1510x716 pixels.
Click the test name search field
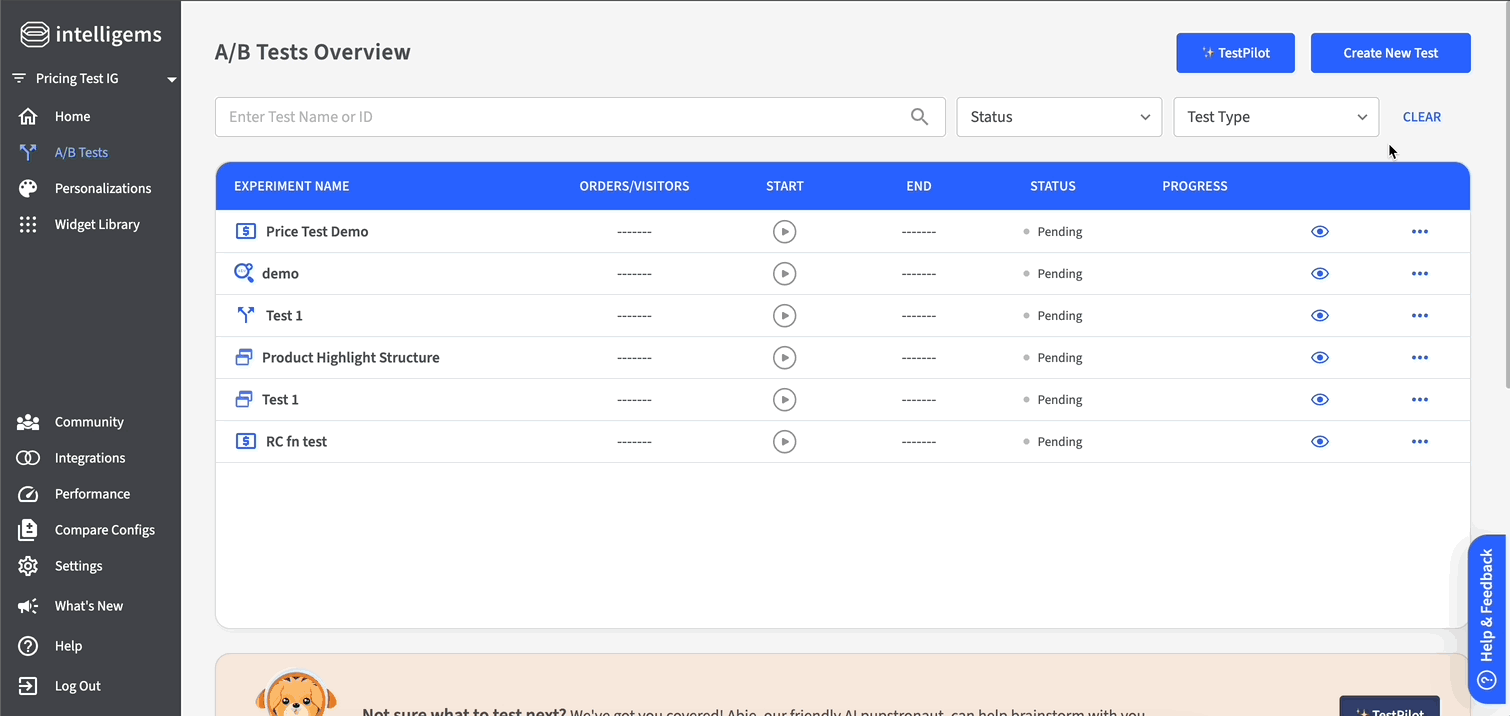click(x=560, y=117)
